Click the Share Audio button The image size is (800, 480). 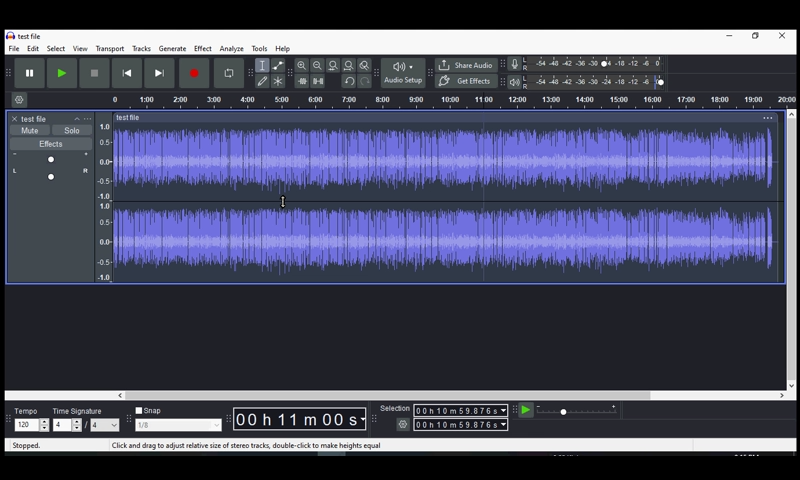466,65
